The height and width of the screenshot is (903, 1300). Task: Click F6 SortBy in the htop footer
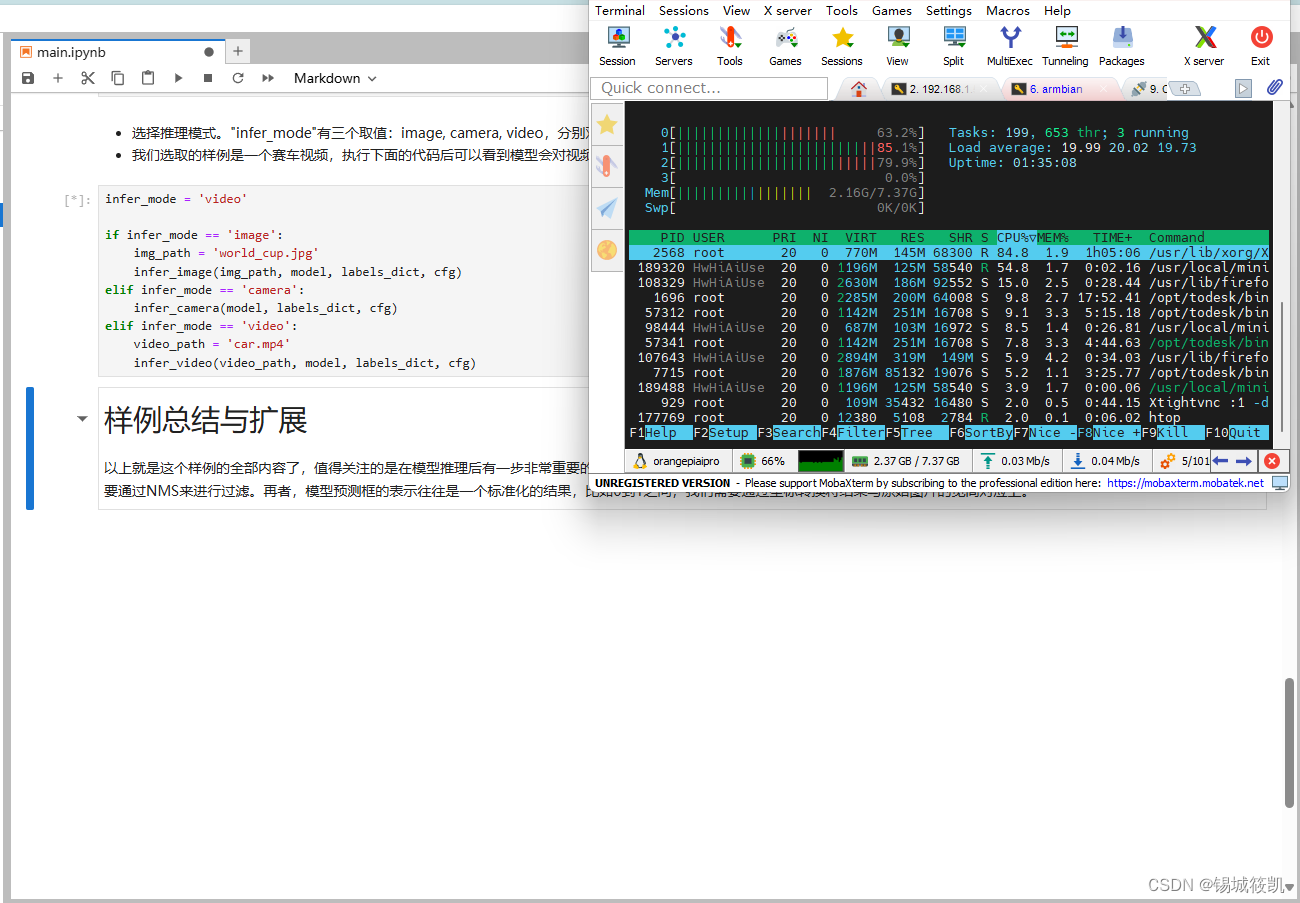(981, 433)
